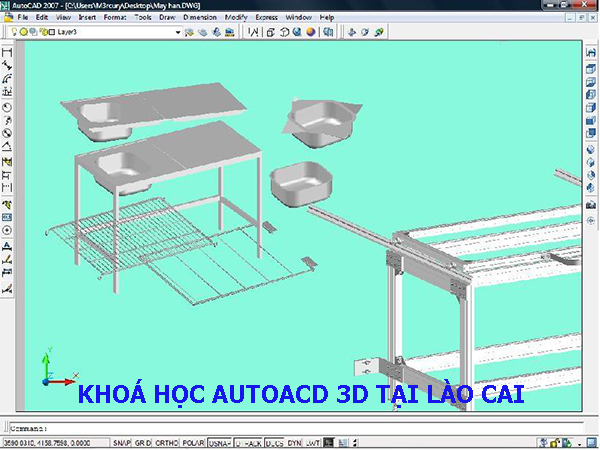Screen dimensions: 600x450
Task: Select the Dimension Edit tool
Action: coord(7,246)
